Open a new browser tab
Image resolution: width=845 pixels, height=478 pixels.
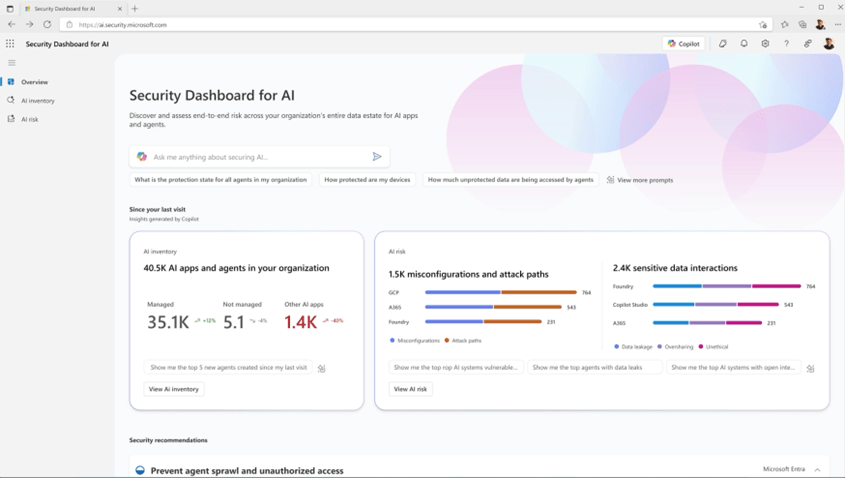(135, 8)
